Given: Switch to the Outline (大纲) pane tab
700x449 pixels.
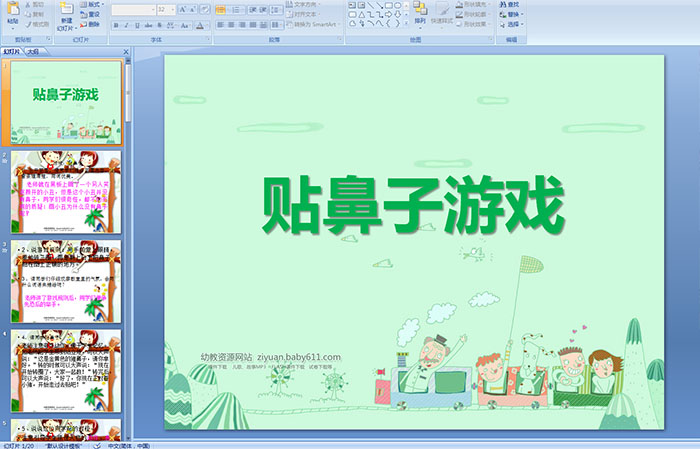Looking at the screenshot, I should (x=34, y=52).
